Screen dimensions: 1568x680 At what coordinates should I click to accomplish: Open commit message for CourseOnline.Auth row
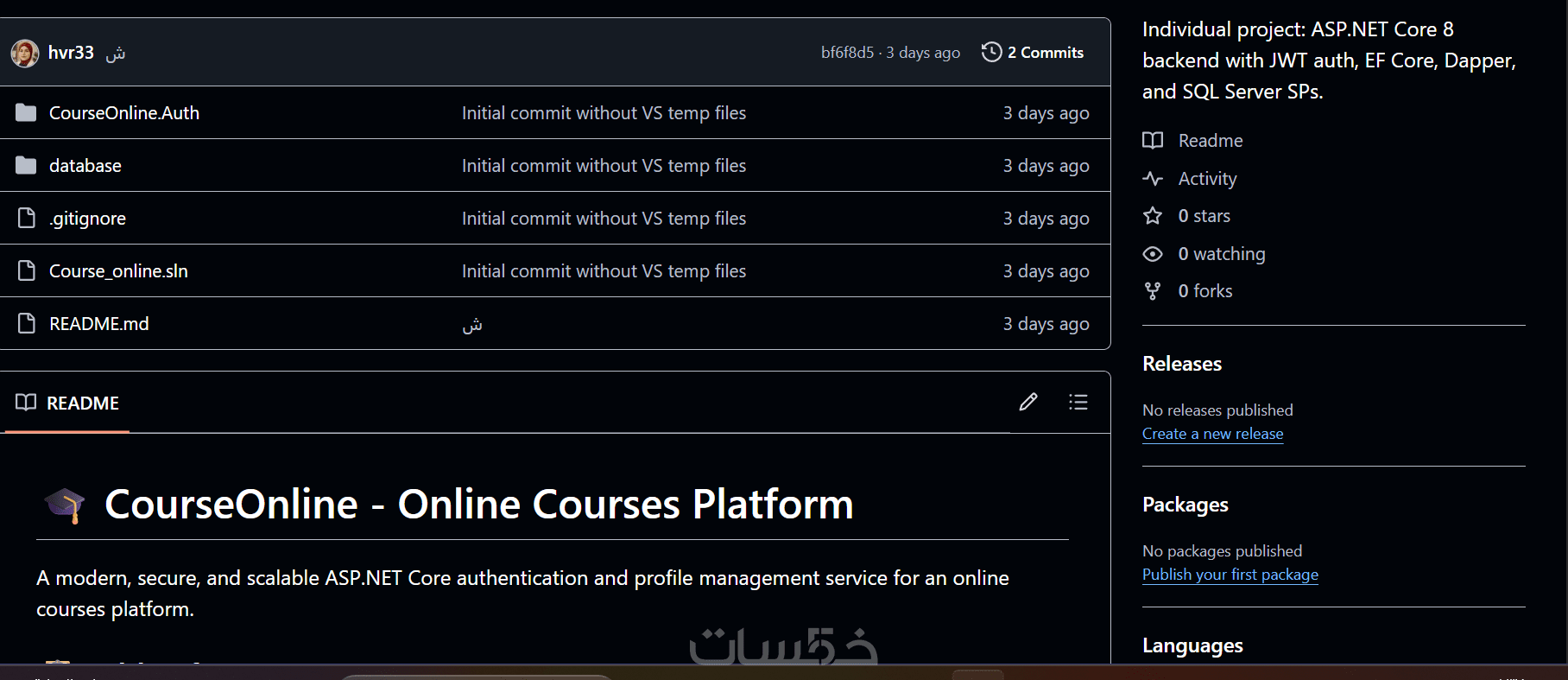click(604, 113)
